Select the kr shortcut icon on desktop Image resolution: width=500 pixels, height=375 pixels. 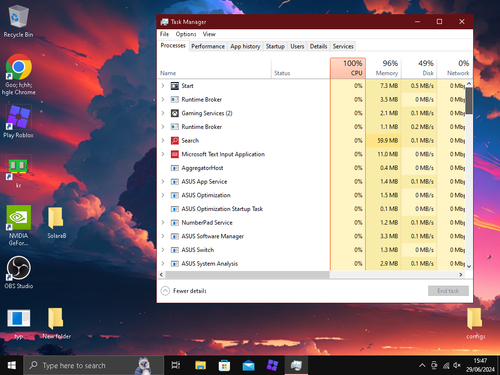[18, 171]
